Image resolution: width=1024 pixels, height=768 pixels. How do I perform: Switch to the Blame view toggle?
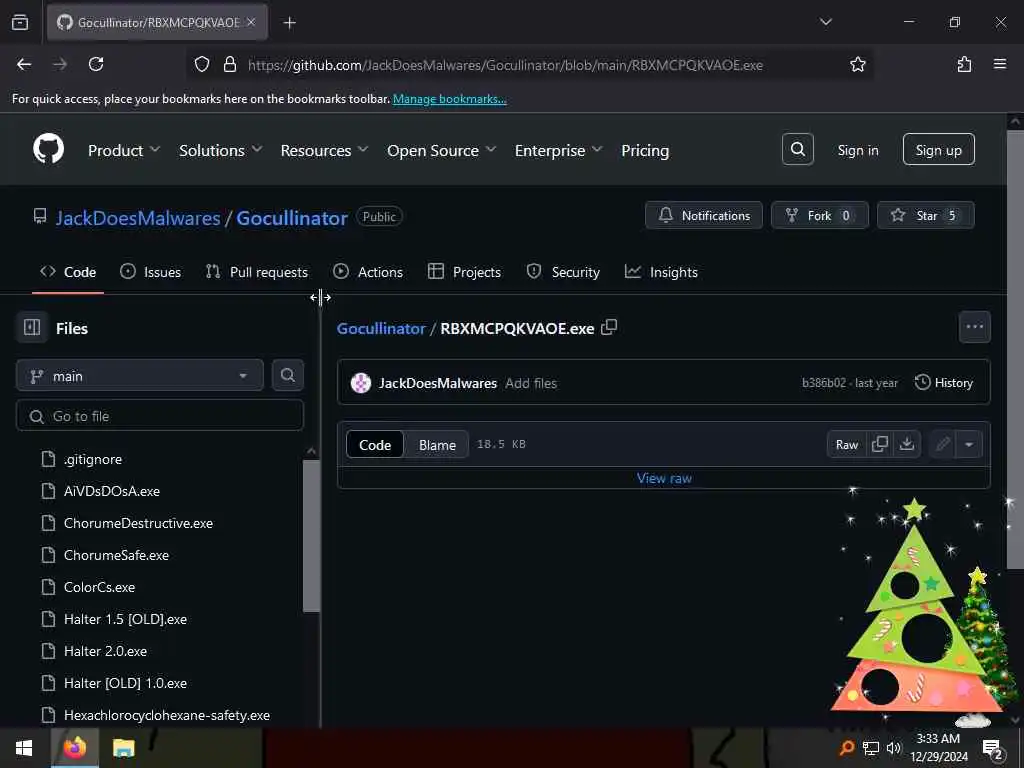(437, 445)
